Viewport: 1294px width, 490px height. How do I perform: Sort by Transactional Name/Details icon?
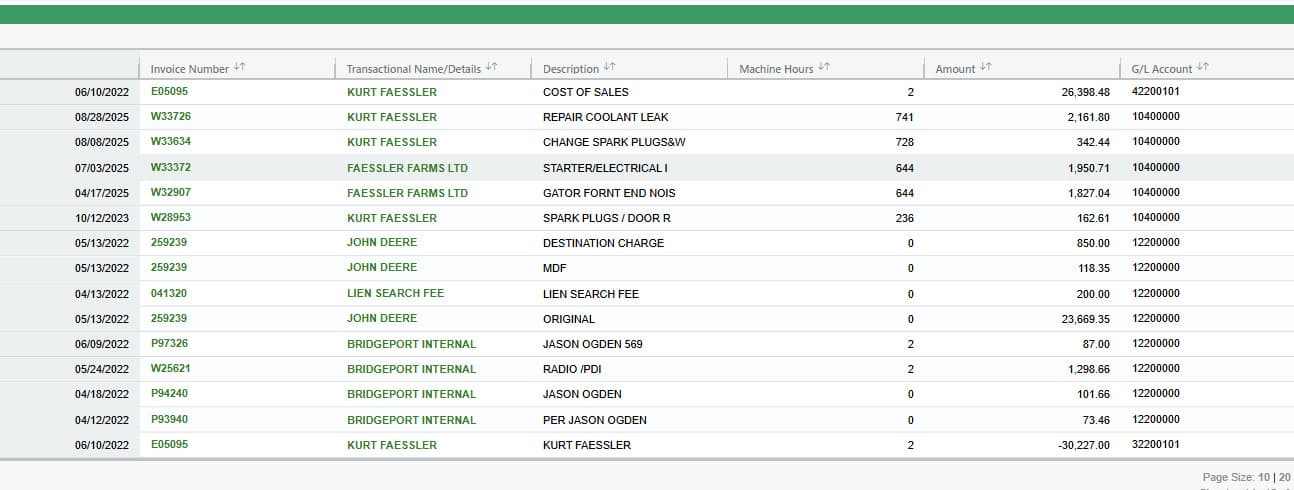(491, 68)
